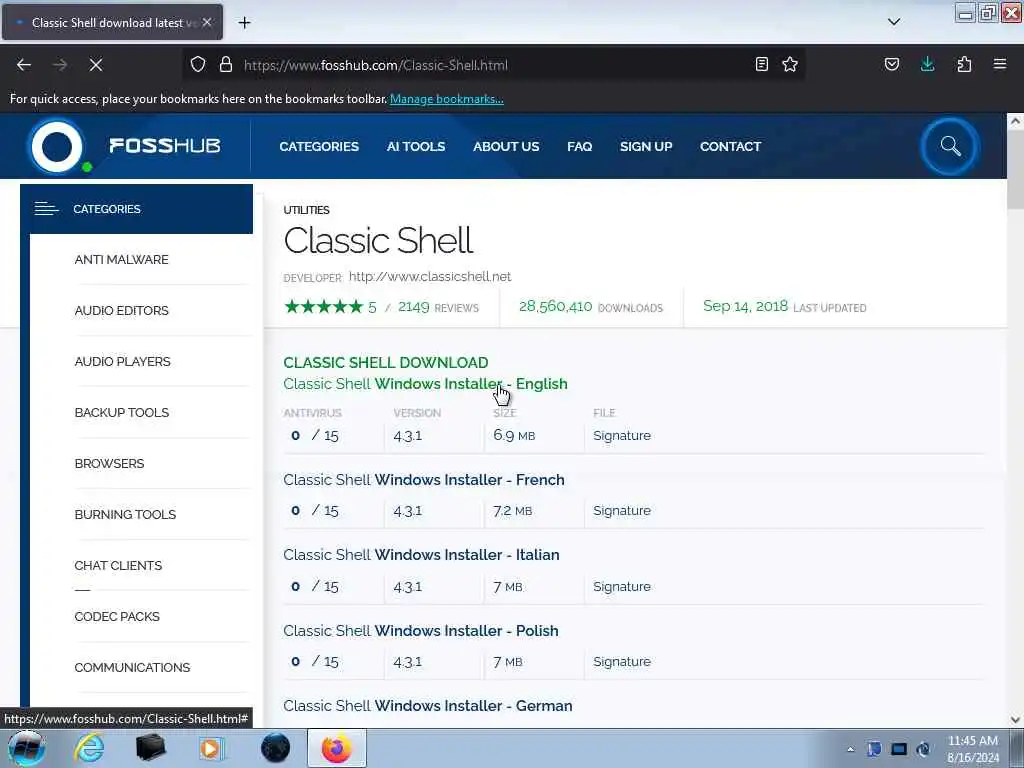This screenshot has height=768, width=1024.
Task: Click the taskbar clock and date
Action: [972, 748]
